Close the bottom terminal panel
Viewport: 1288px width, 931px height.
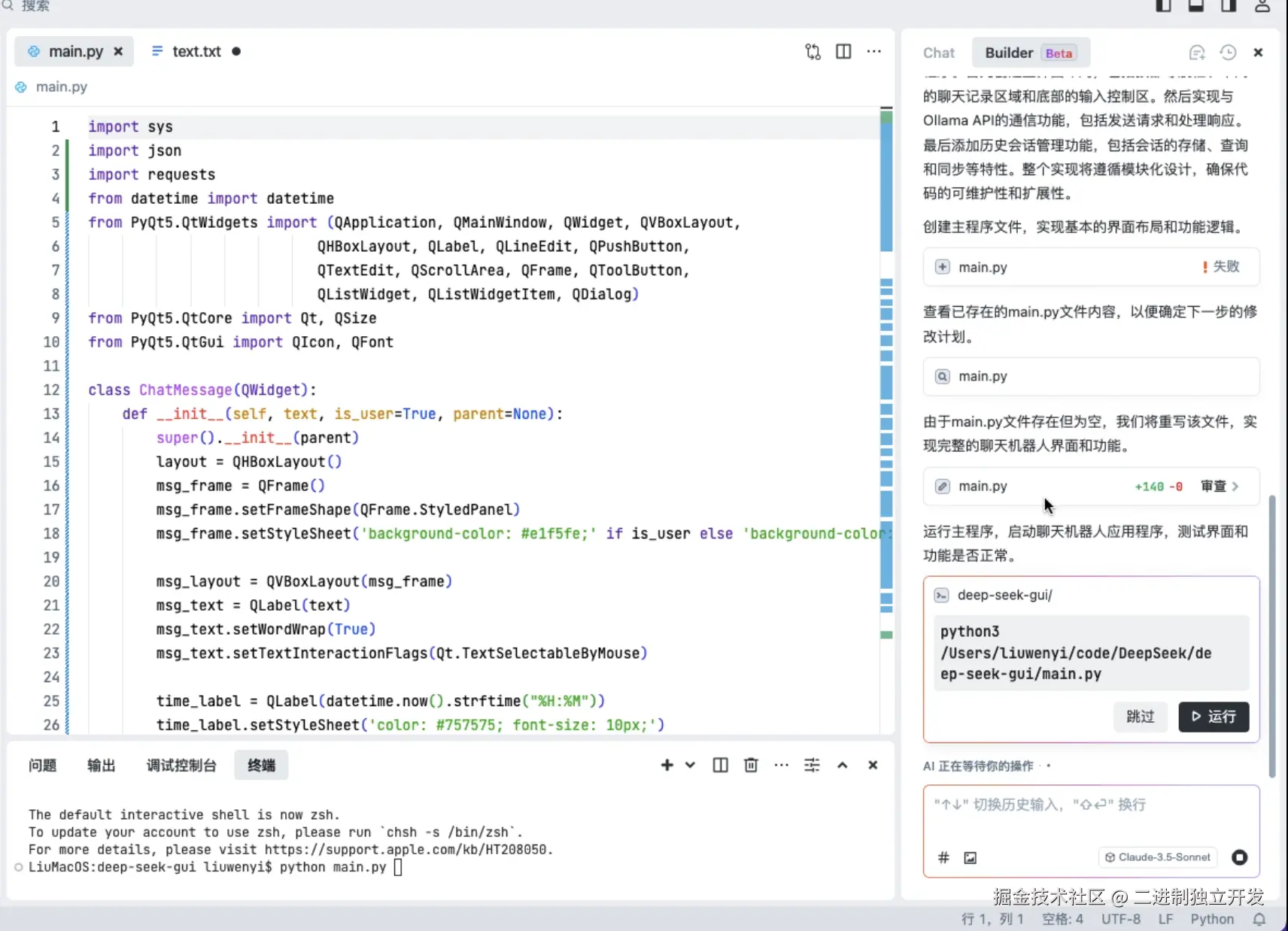coord(873,766)
